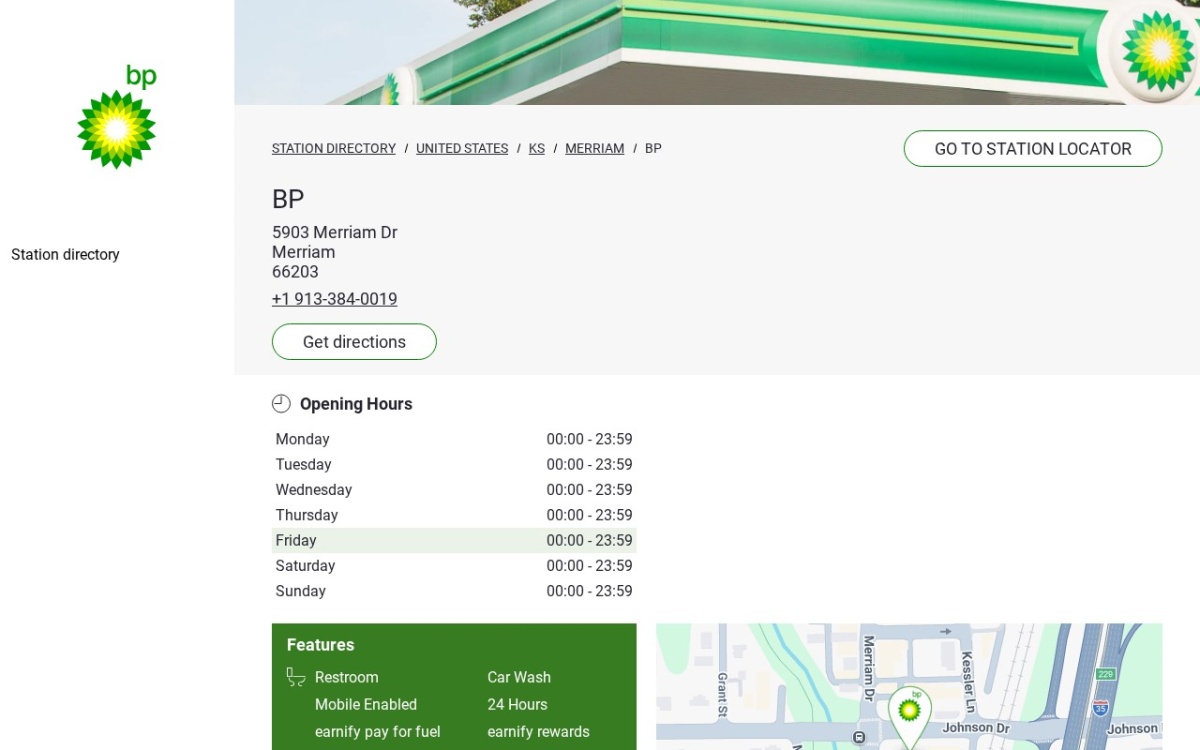Click the Car Wash feature
This screenshot has height=750, width=1200.
coord(519,677)
